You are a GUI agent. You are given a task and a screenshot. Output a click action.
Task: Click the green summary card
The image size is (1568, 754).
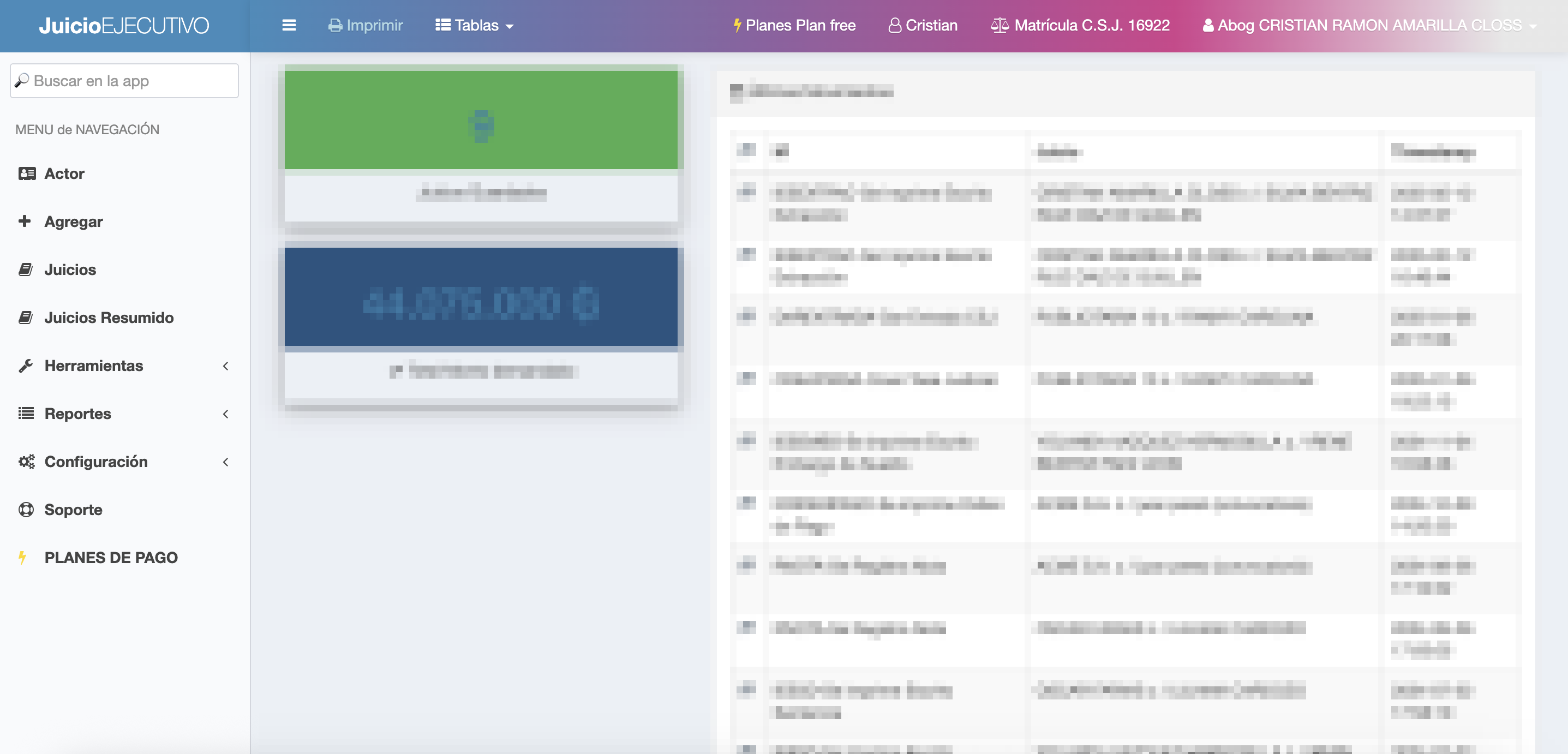click(481, 120)
